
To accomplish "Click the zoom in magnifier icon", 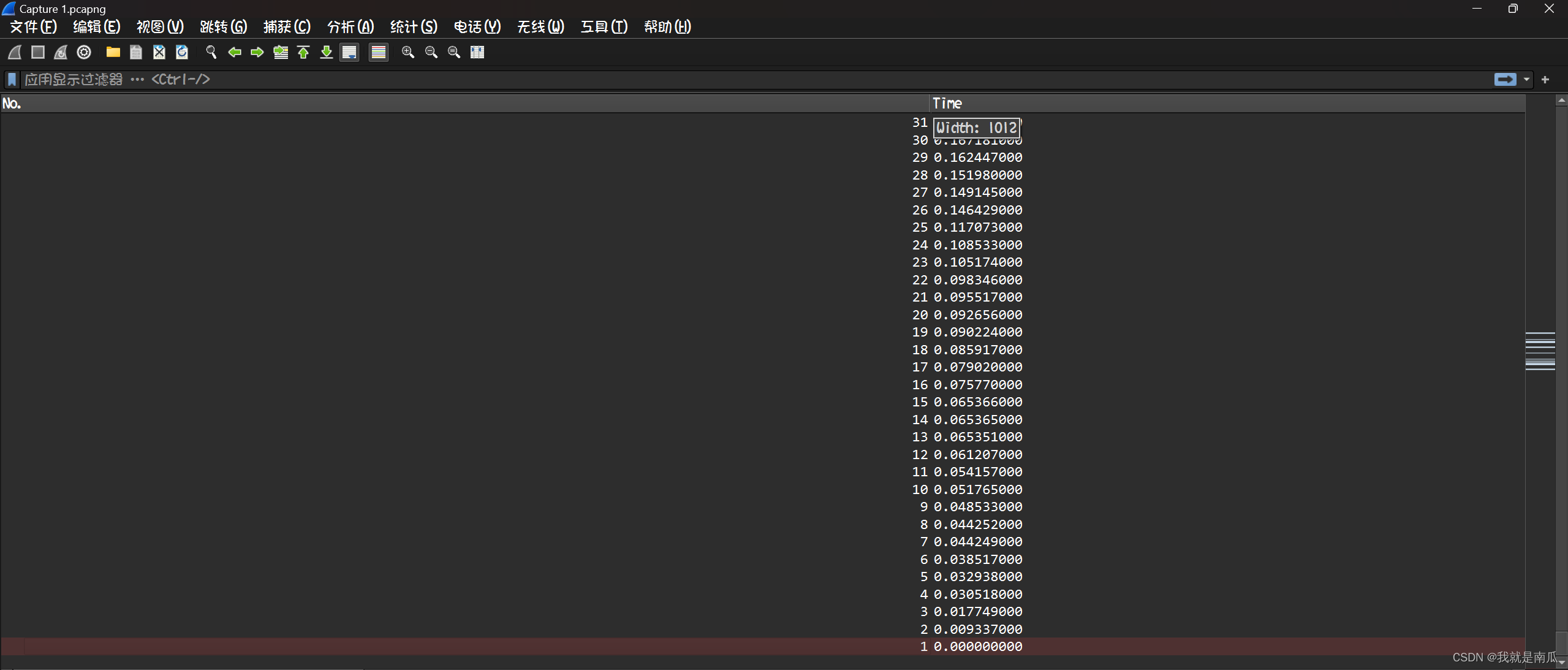I will [x=408, y=52].
